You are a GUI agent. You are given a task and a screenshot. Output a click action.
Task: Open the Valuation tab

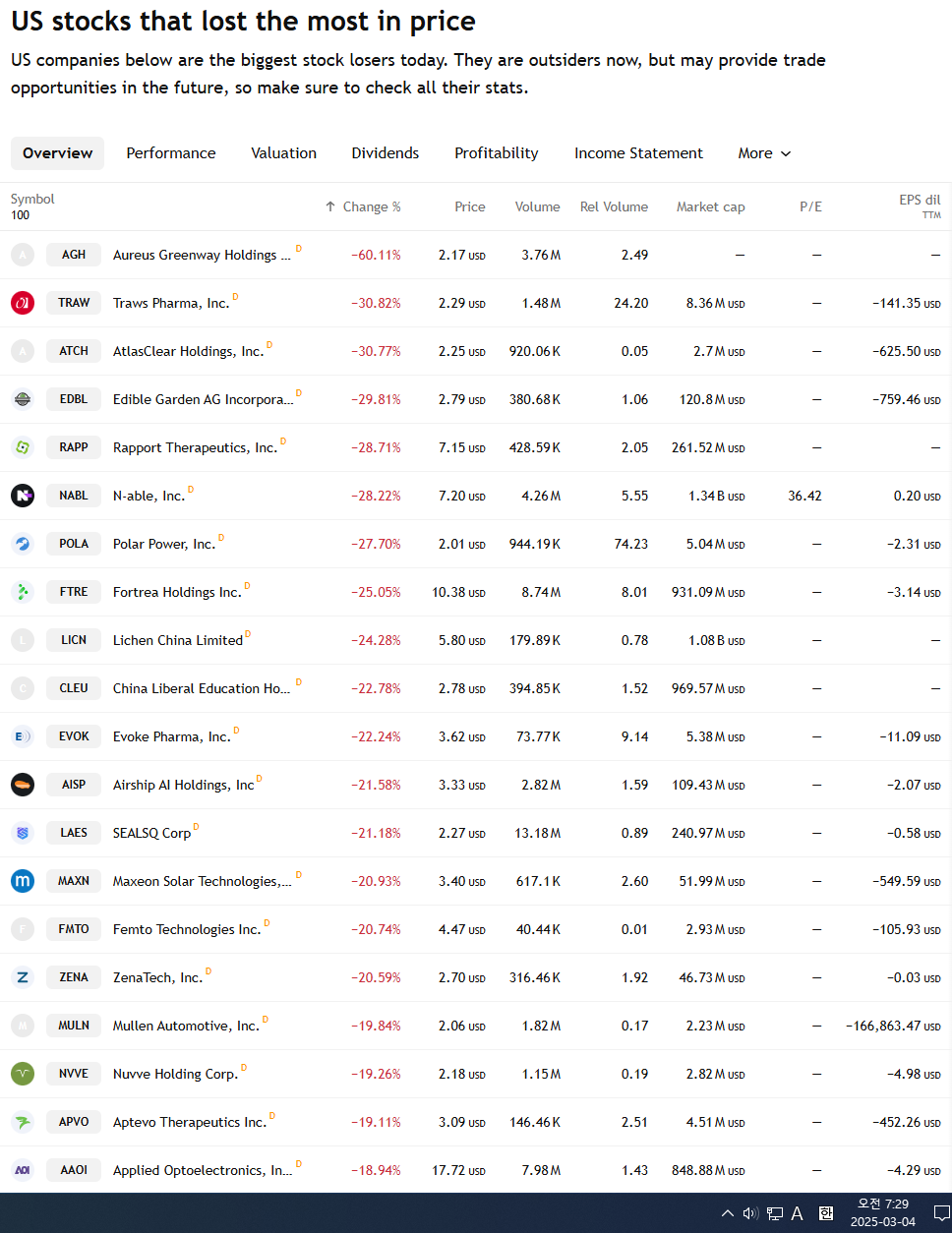[284, 153]
